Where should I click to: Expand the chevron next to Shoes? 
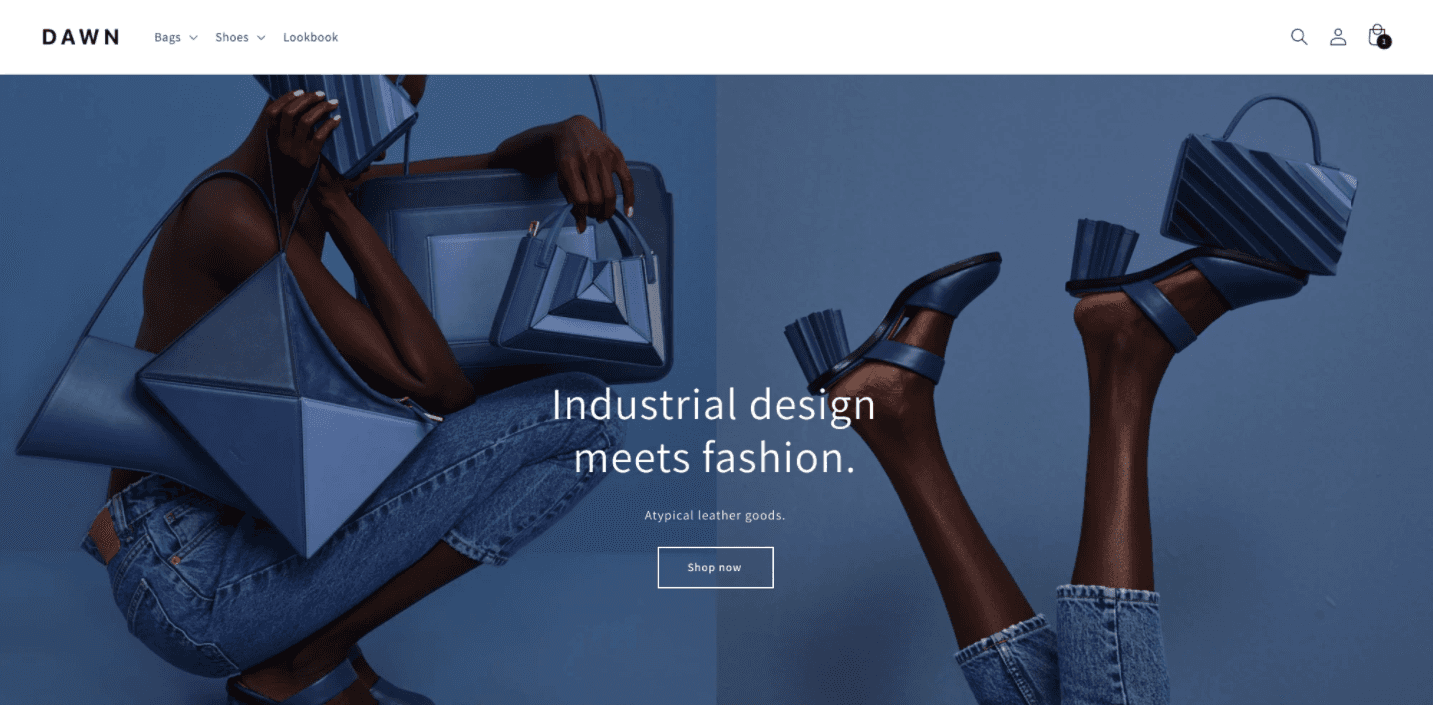point(261,38)
